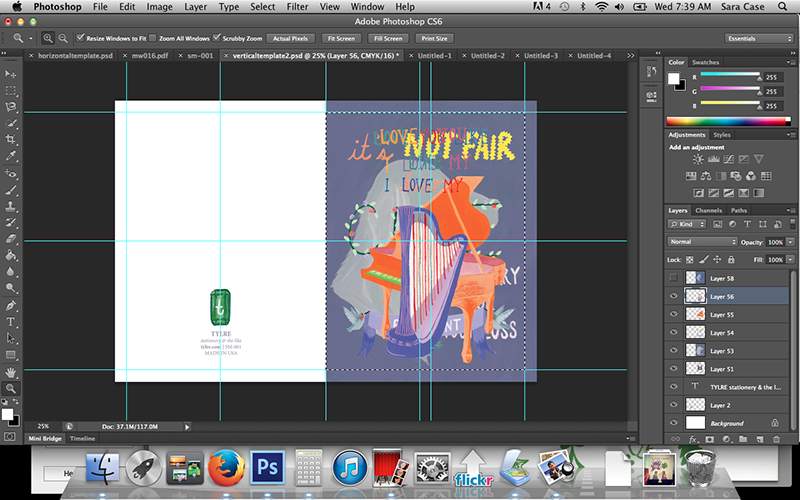The image size is (800, 500).
Task: Switch to the Channels tab
Action: point(709,210)
